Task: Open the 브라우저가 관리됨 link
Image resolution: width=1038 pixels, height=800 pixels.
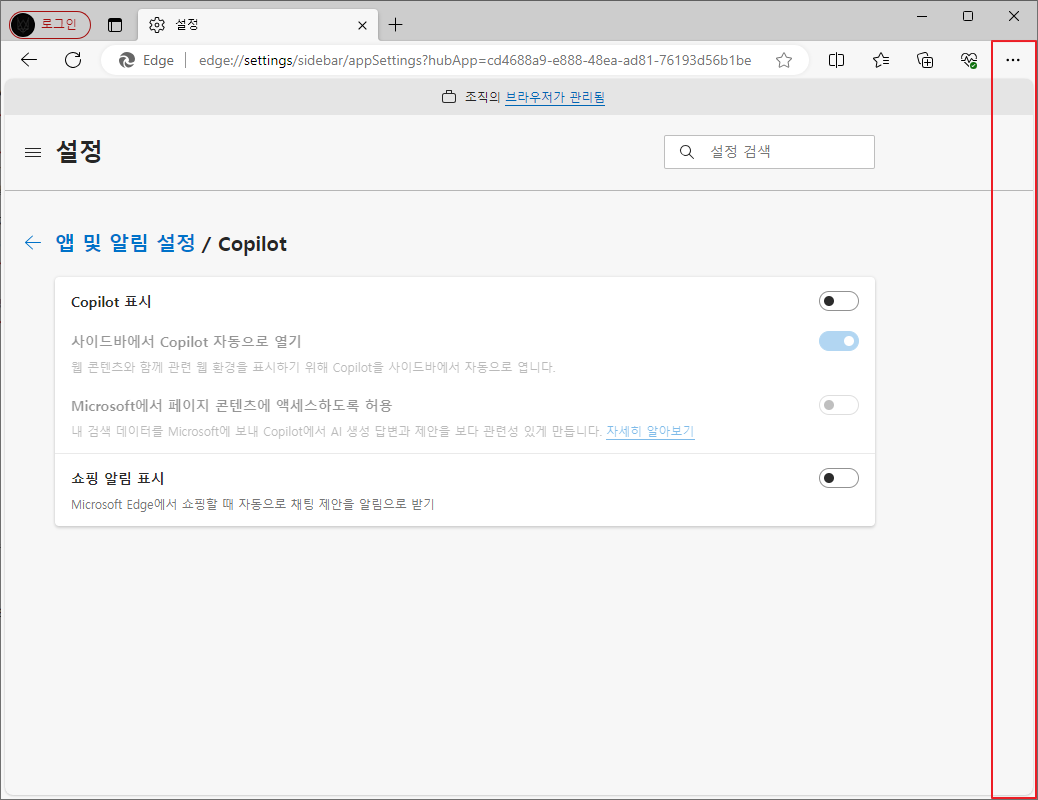Action: (555, 97)
